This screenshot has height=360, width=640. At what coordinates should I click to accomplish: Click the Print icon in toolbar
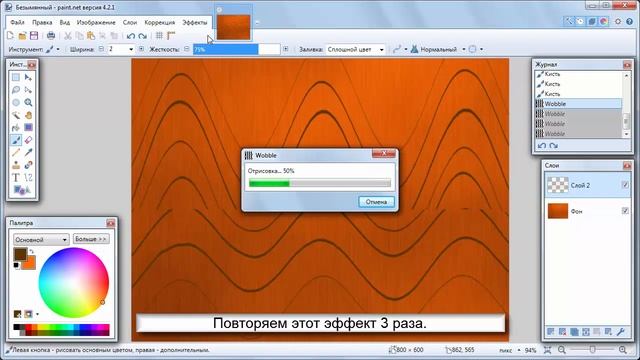51,36
